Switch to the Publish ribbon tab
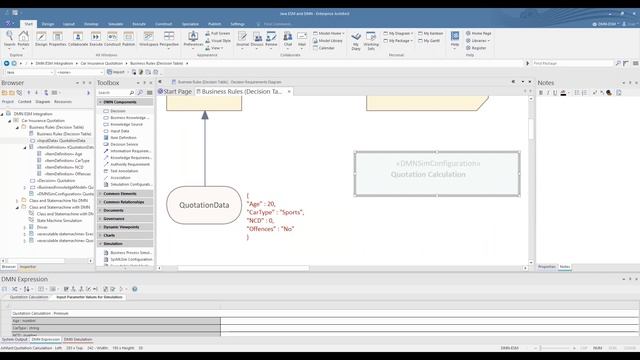640x360 pixels. click(214, 24)
